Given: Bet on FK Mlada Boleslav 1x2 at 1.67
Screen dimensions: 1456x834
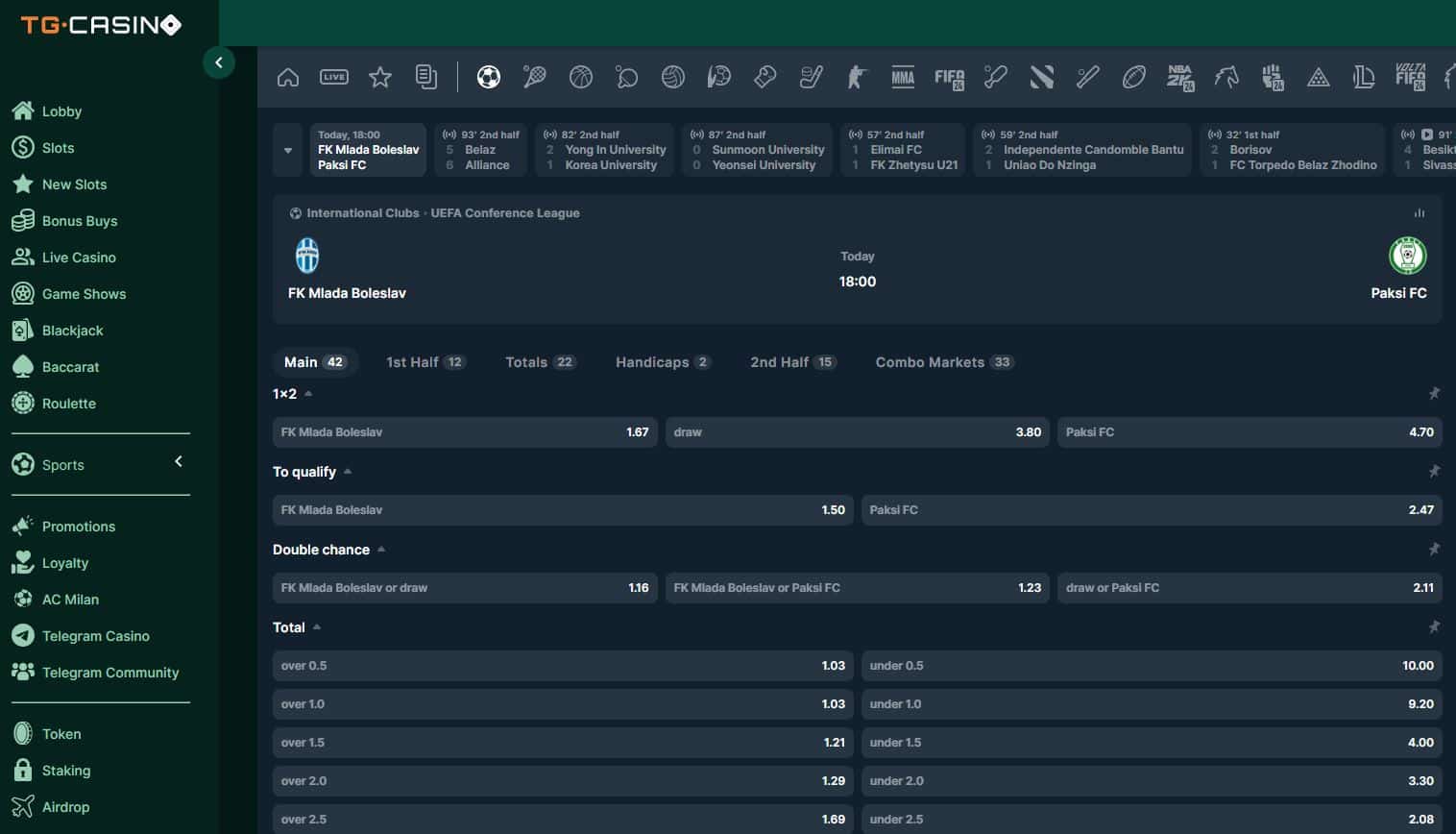Looking at the screenshot, I should [x=465, y=432].
